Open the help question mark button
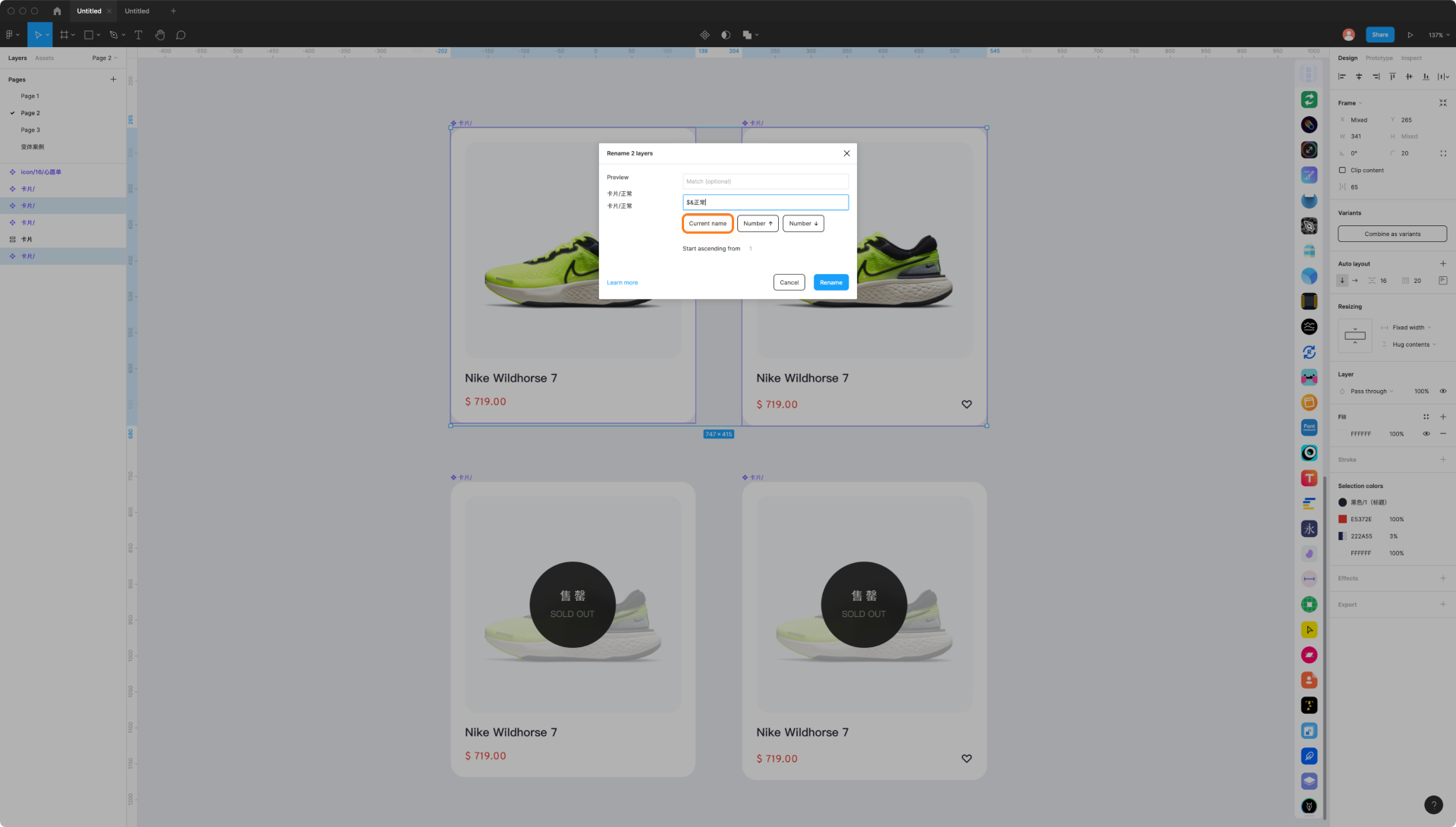 [1432, 805]
